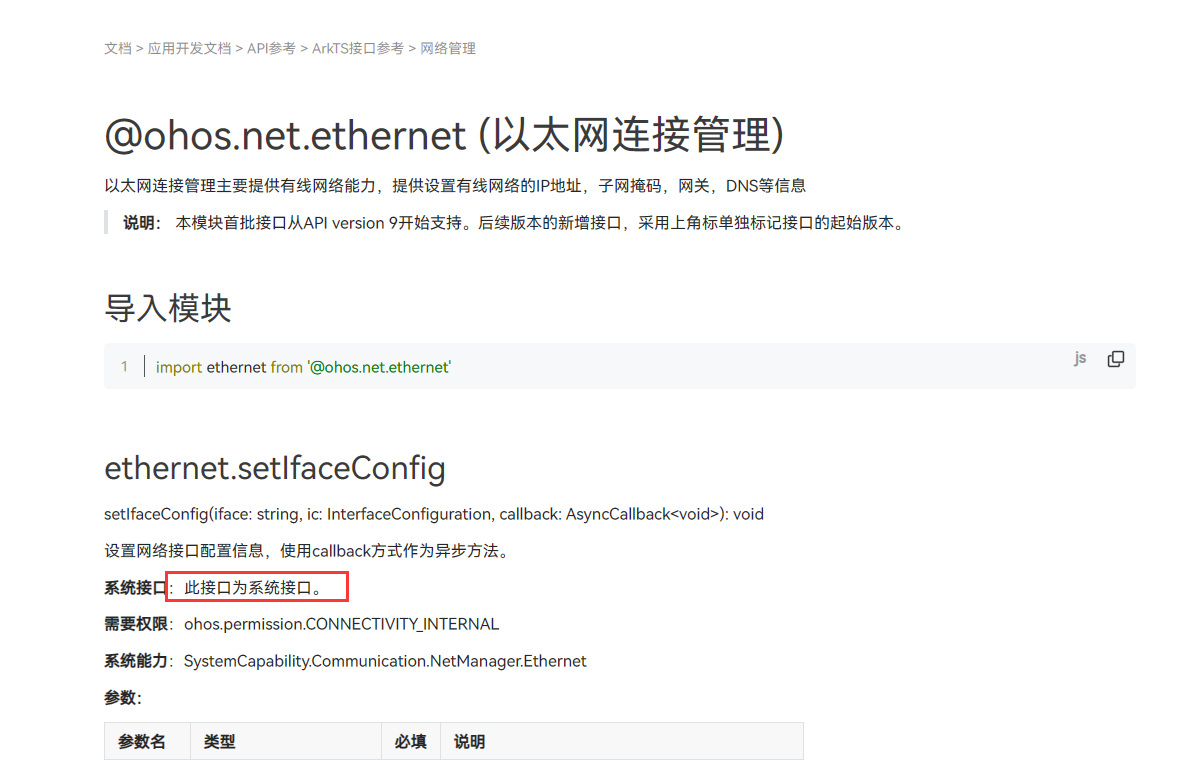Viewport: 1194px width, 760px height.
Task: Open the 文档 breadcrumb link
Action: [x=118, y=49]
